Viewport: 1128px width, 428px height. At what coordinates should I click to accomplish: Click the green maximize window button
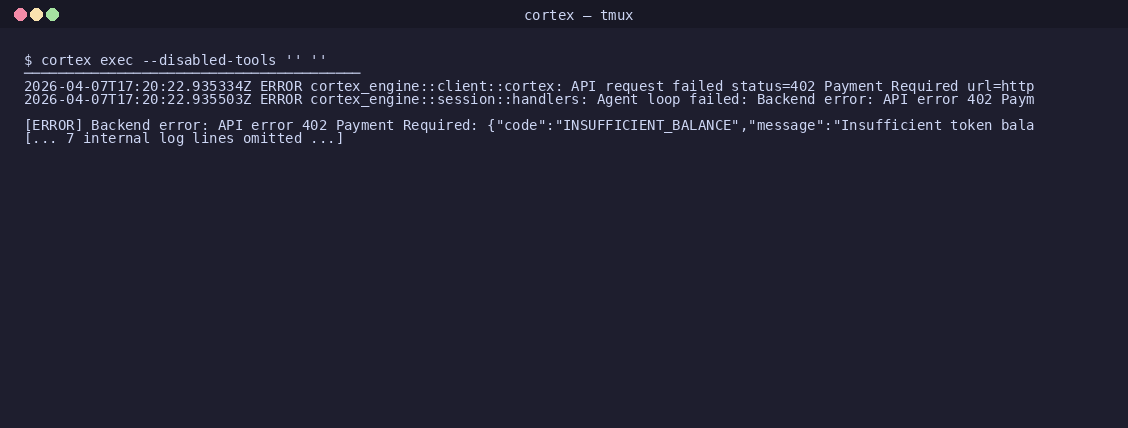53,14
